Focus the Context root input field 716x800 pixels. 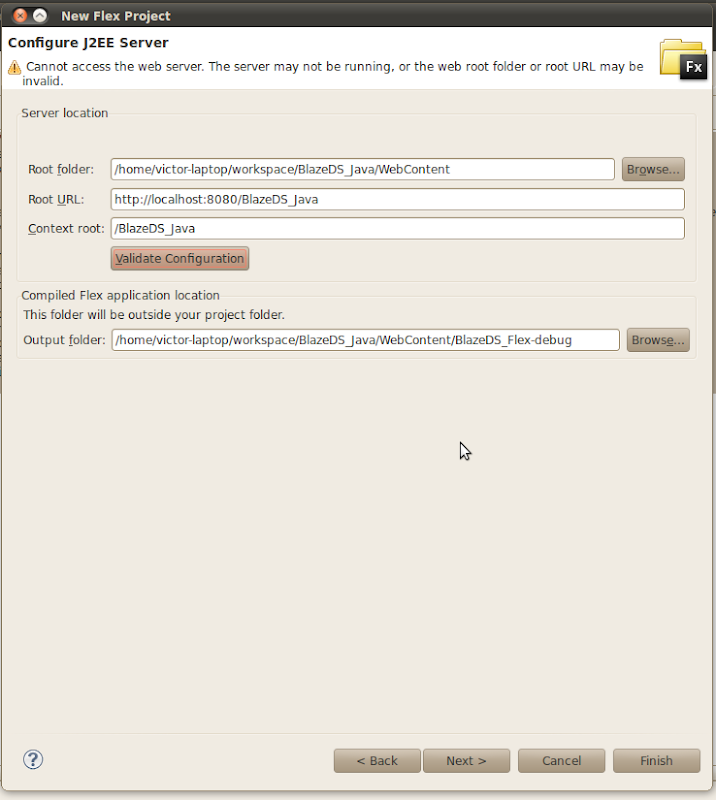pyautogui.click(x=398, y=229)
